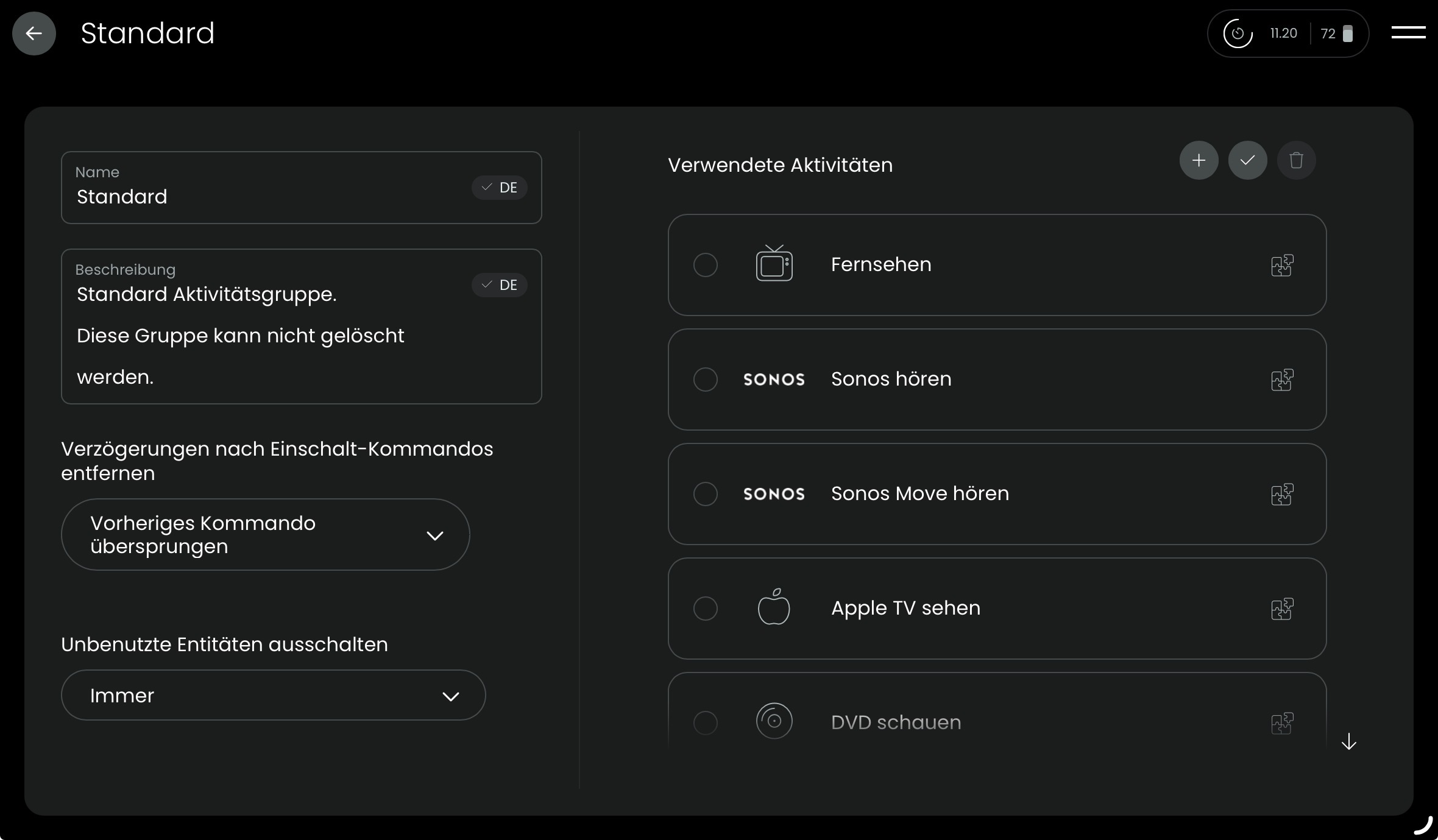The width and height of the screenshot is (1438, 840).
Task: Open the Vorheriges Kommando überspringen dropdown
Action: tap(265, 535)
